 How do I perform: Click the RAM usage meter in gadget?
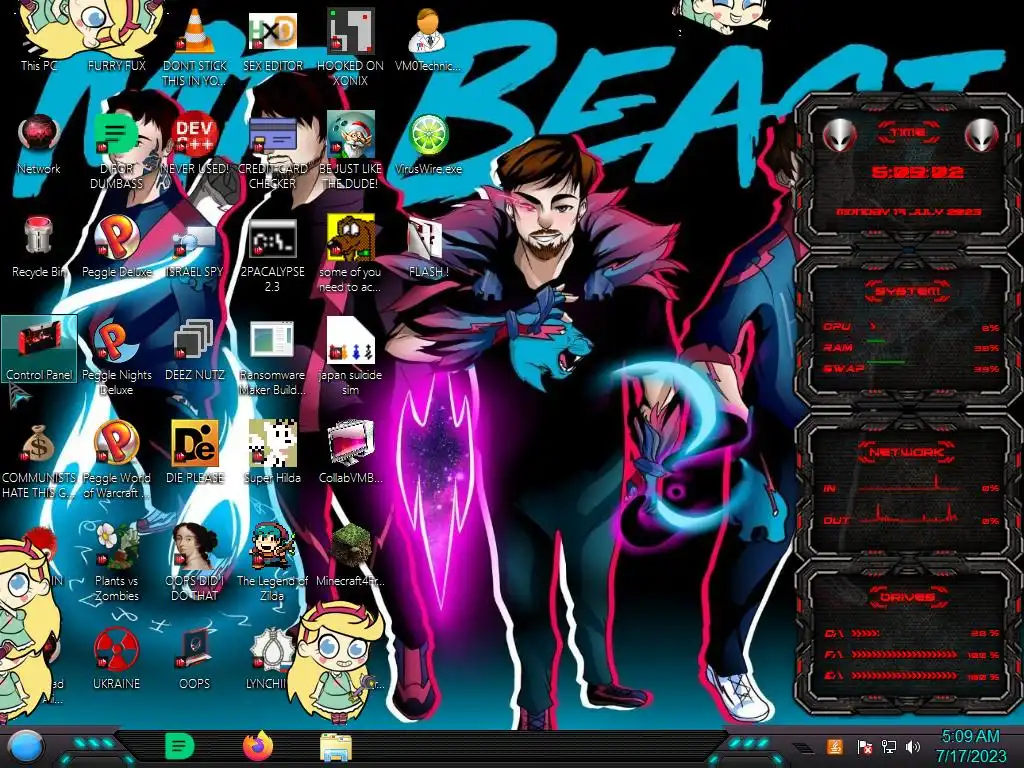[911, 347]
